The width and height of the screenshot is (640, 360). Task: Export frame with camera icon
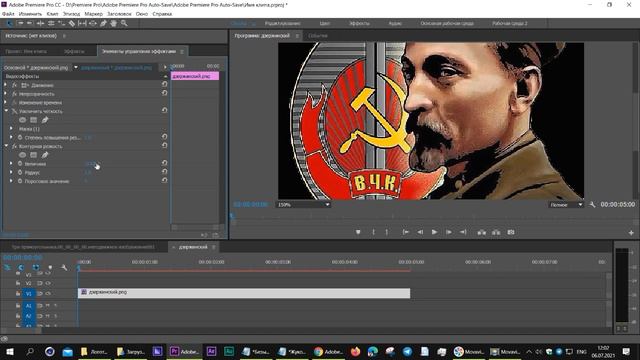511,232
